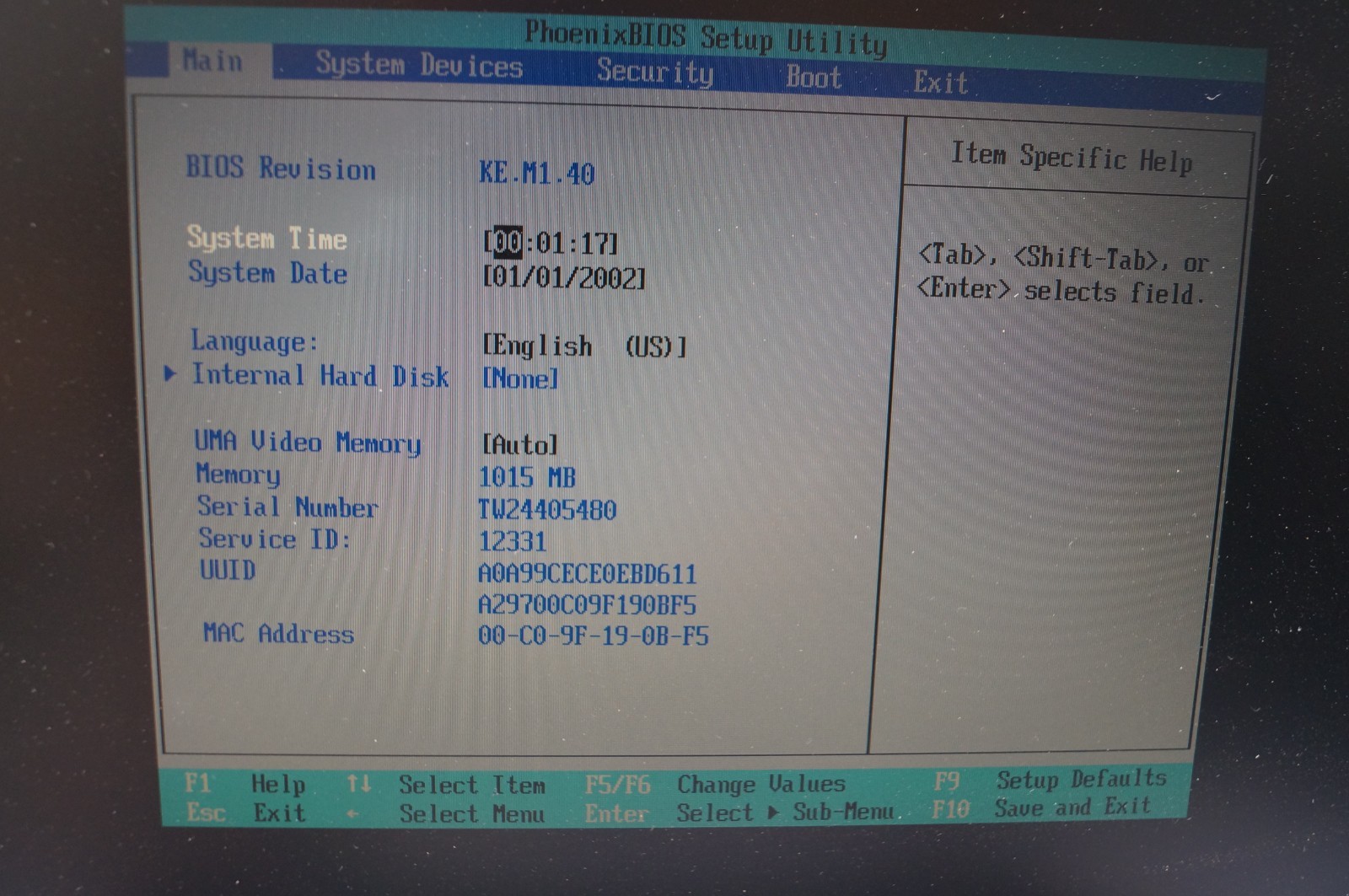The height and width of the screenshot is (896, 1349).
Task: Click the KE.M1.40 revision value
Action: pyautogui.click(x=537, y=174)
